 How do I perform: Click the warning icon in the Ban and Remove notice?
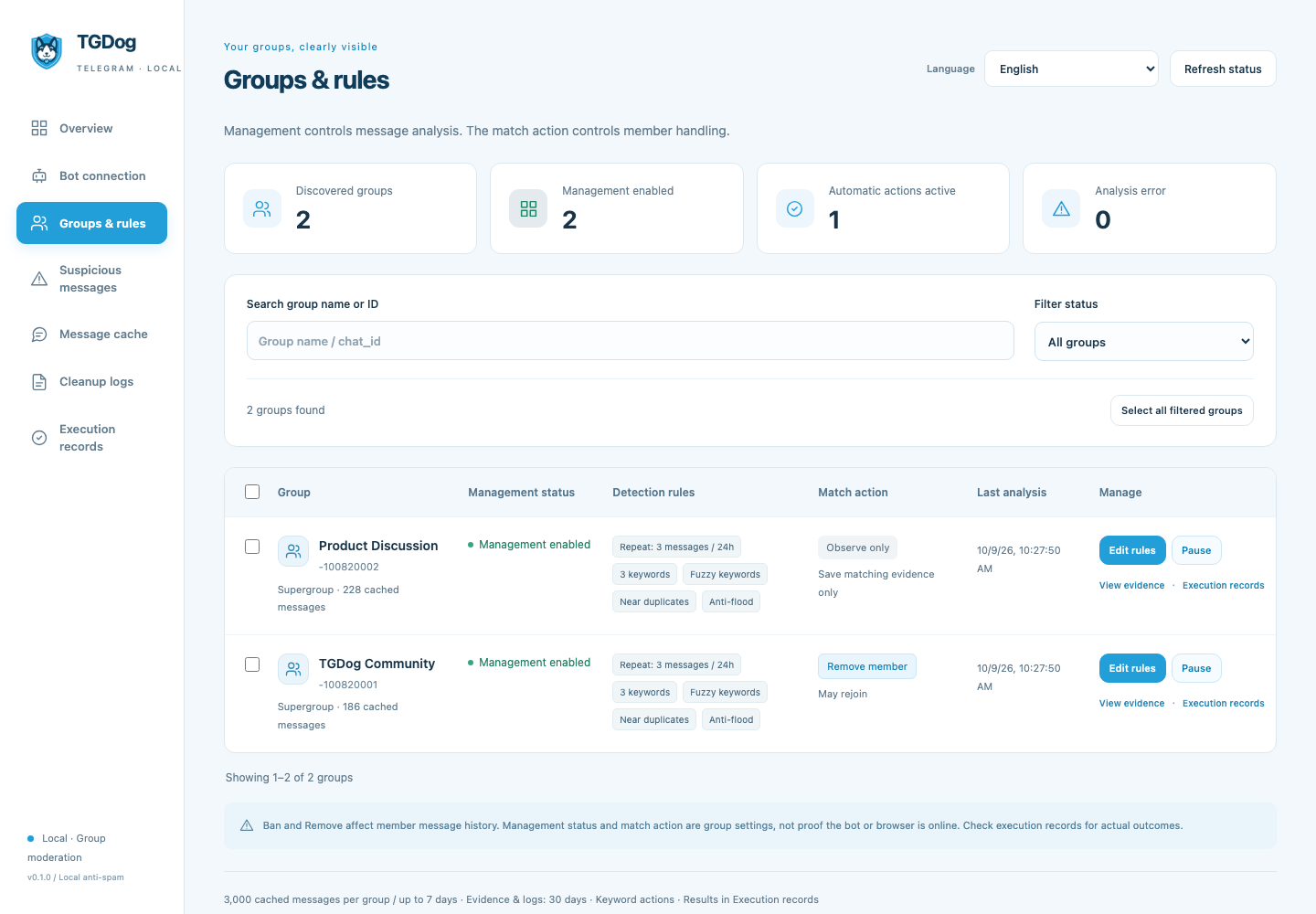coord(247,825)
